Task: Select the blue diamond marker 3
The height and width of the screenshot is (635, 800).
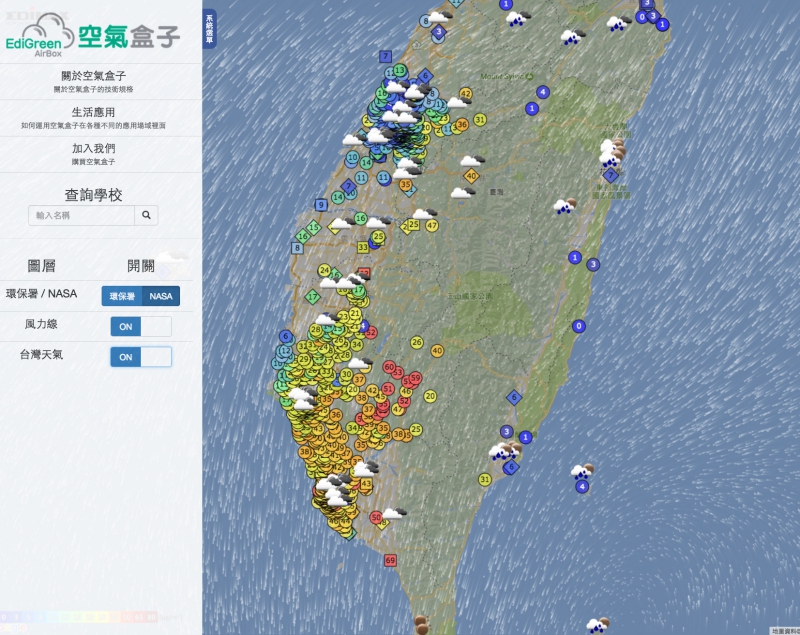Action: click(x=438, y=32)
